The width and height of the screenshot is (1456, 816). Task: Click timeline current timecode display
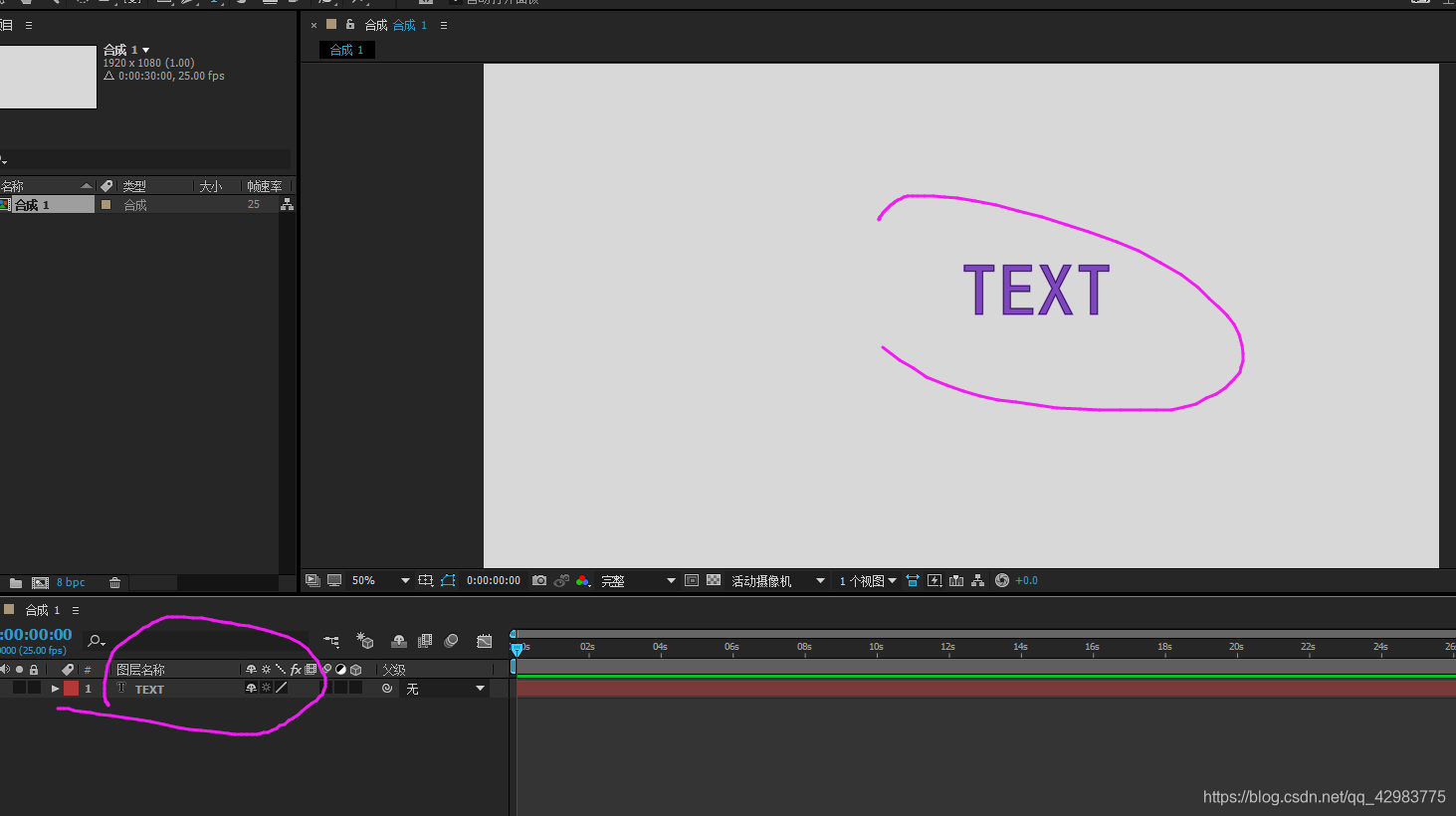pos(36,635)
